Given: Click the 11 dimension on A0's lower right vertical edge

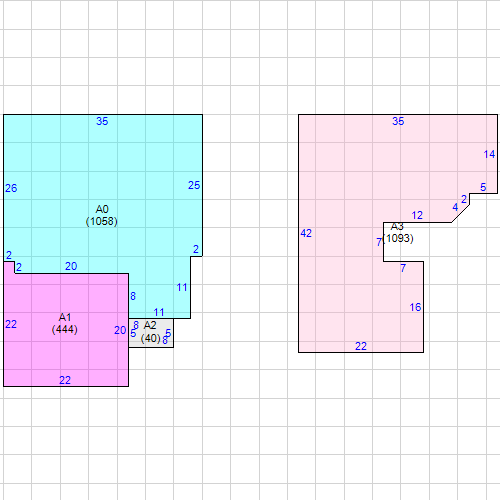Looking at the screenshot, I should point(182,287).
